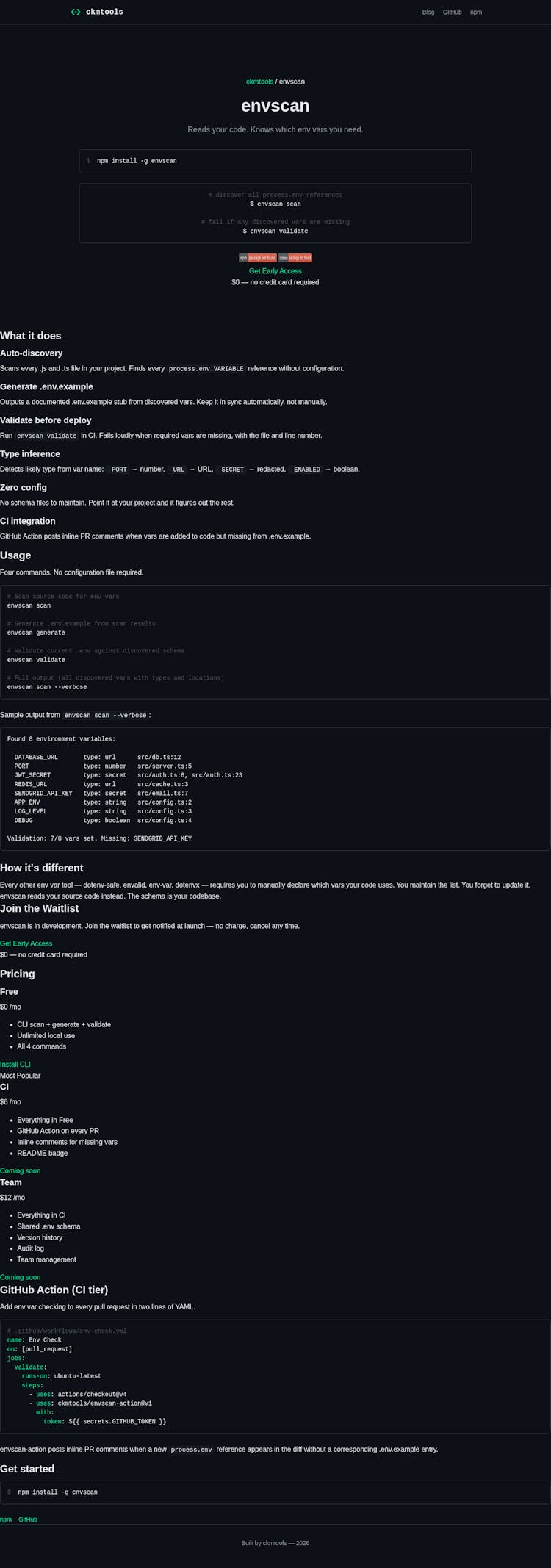Screen dimensions: 551x1568
Task: Open the GitHub link above the footer
Action: pos(28,1519)
